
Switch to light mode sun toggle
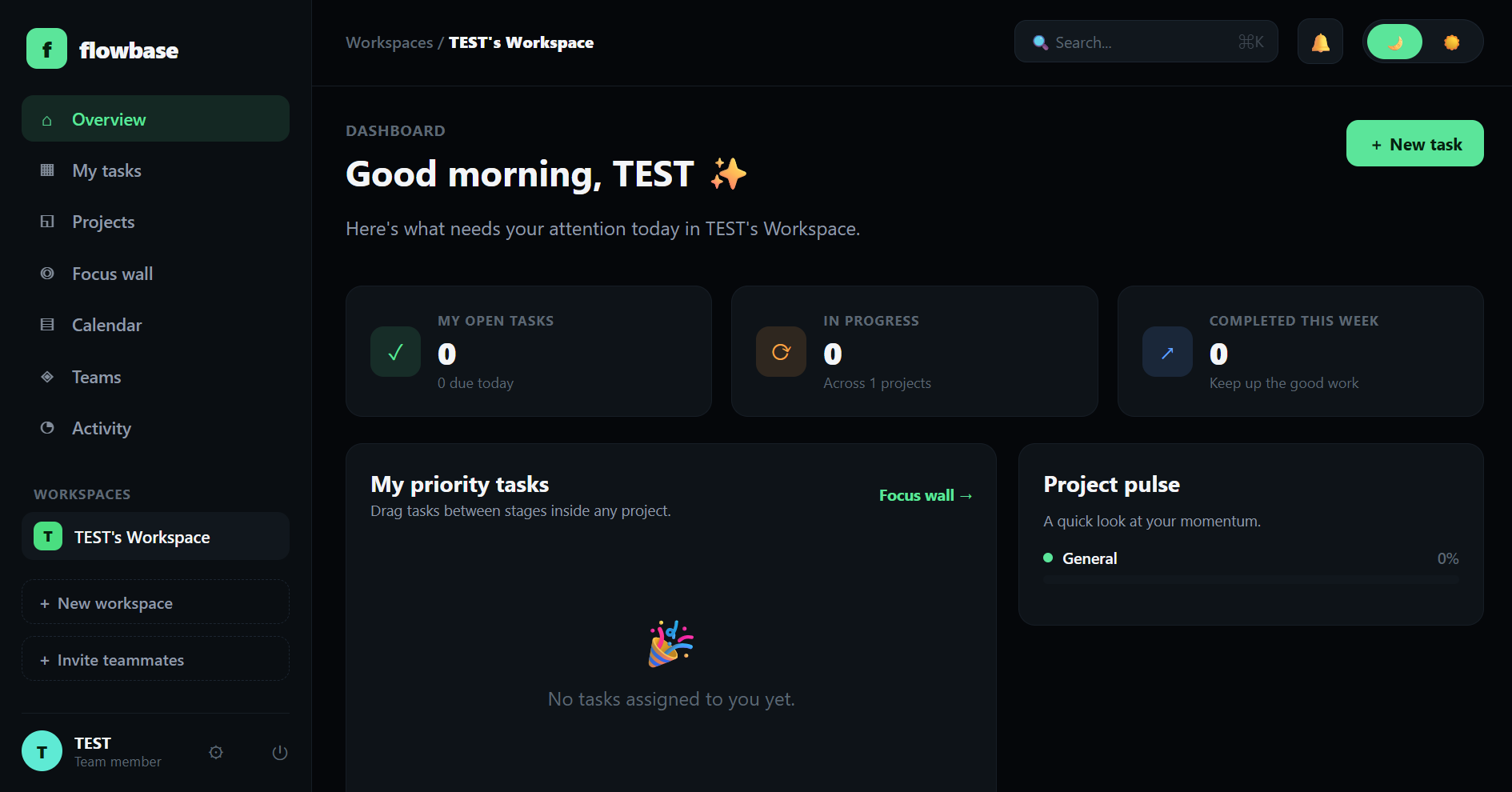[1451, 42]
